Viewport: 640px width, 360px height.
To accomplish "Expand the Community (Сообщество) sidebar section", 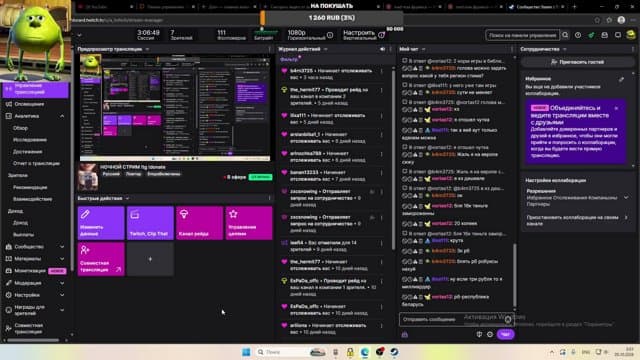I will [x=62, y=247].
